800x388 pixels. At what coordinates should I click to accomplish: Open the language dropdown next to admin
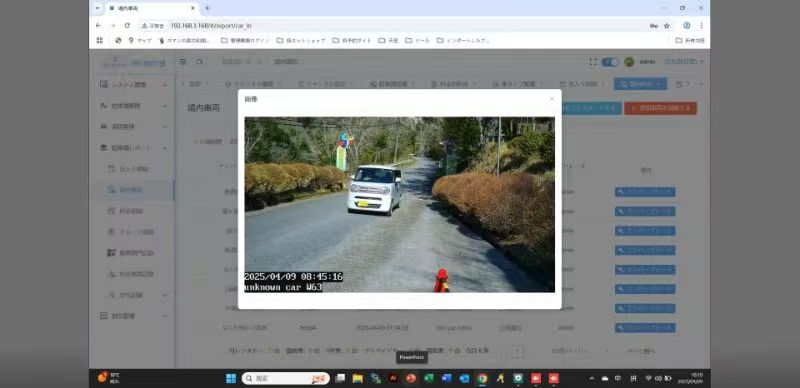coord(684,62)
